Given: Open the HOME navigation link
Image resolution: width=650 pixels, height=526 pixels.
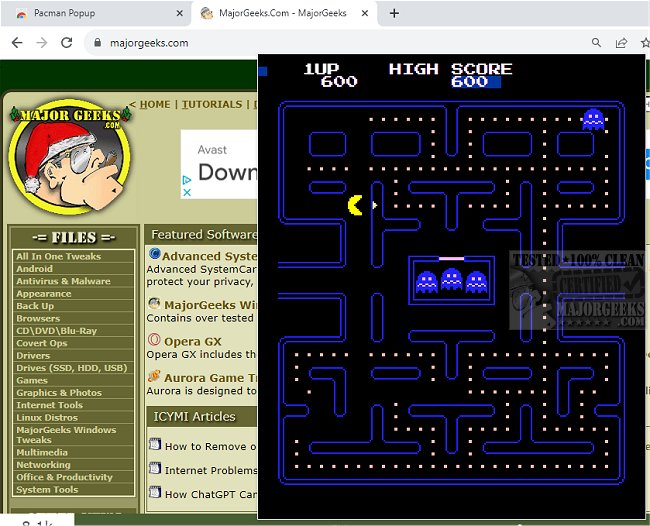Looking at the screenshot, I should 155,104.
